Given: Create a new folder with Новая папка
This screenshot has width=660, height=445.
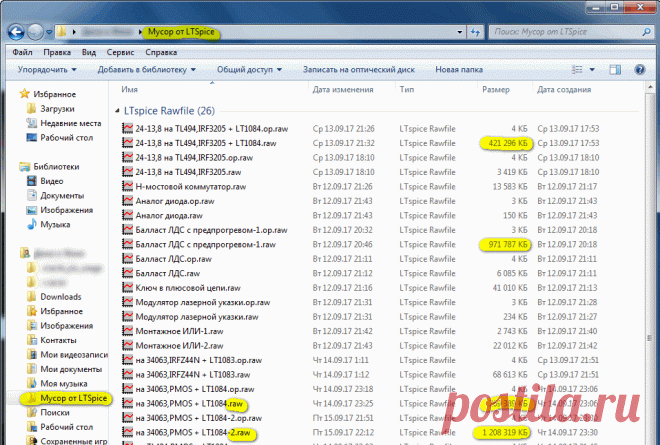Looking at the screenshot, I should [459, 69].
